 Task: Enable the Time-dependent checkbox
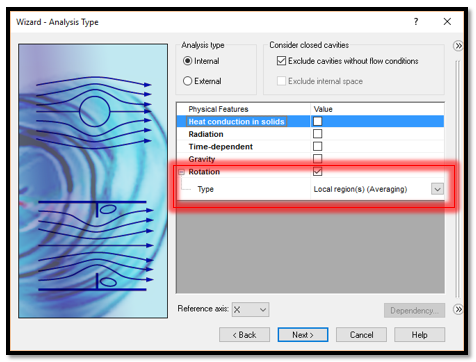tap(318, 146)
